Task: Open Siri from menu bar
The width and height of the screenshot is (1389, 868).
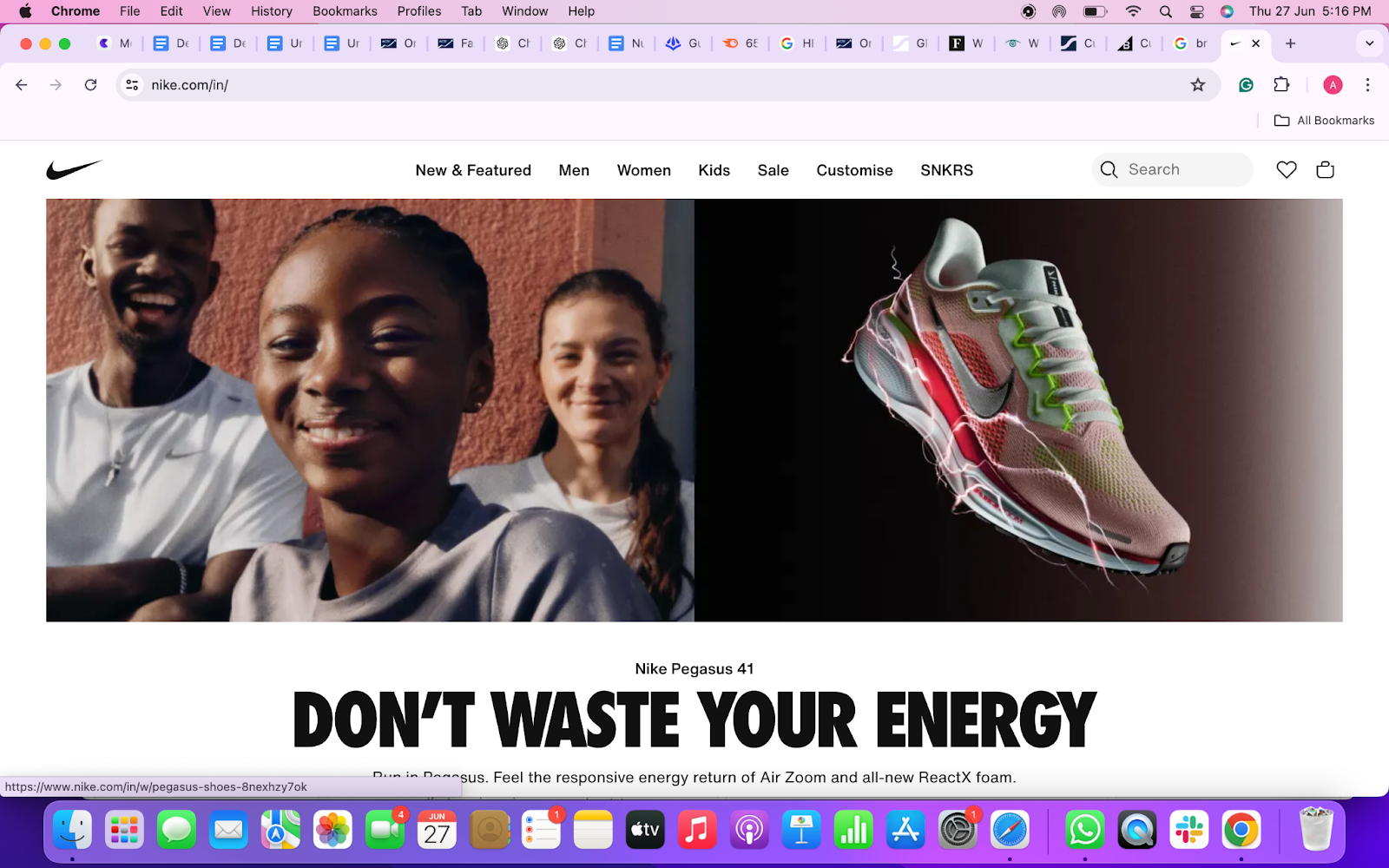Action: (x=1227, y=11)
